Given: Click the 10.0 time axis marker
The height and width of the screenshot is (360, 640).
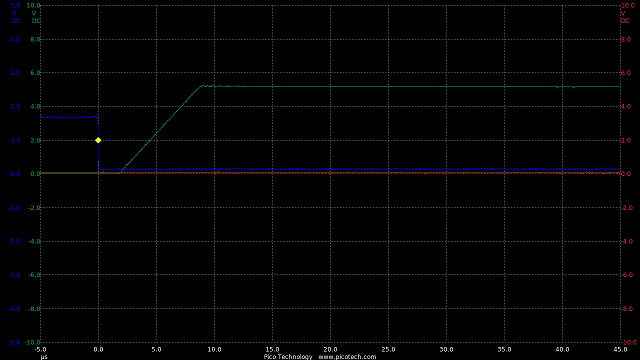Looking at the screenshot, I should click(214, 349).
